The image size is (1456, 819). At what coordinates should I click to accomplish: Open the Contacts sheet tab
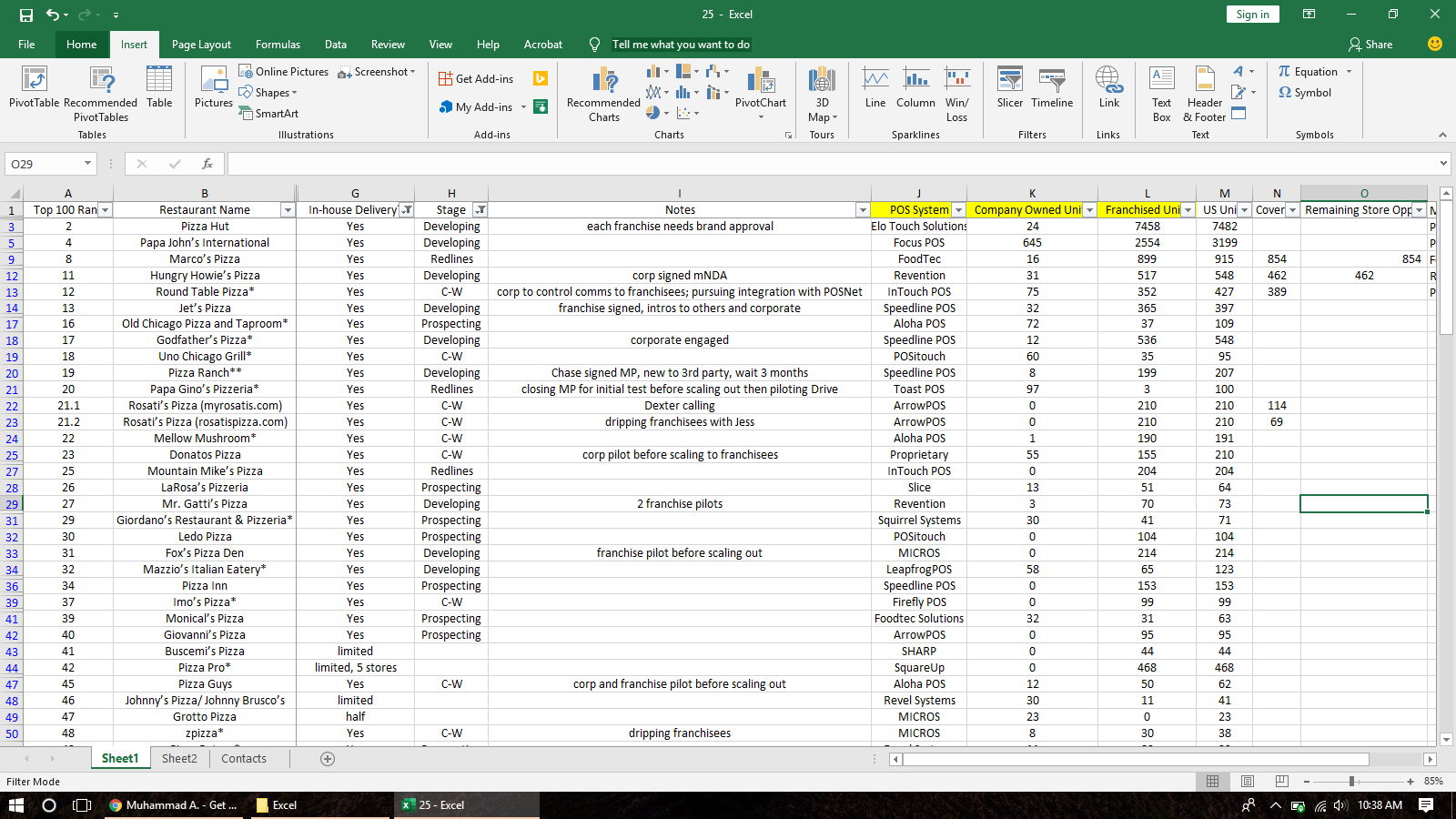[243, 758]
